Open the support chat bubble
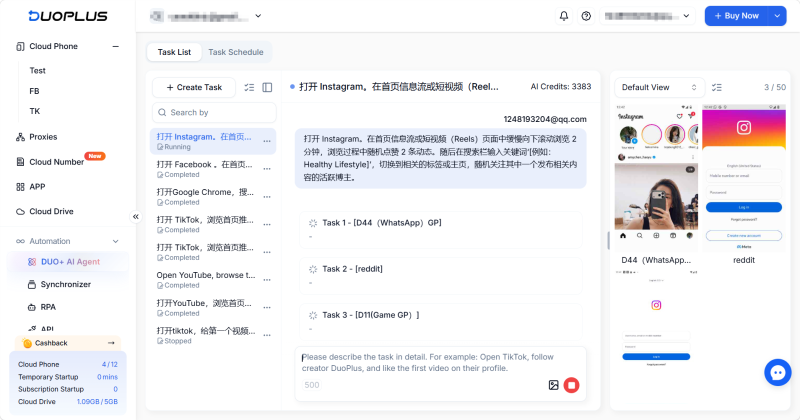This screenshot has height=420, width=800. (778, 373)
